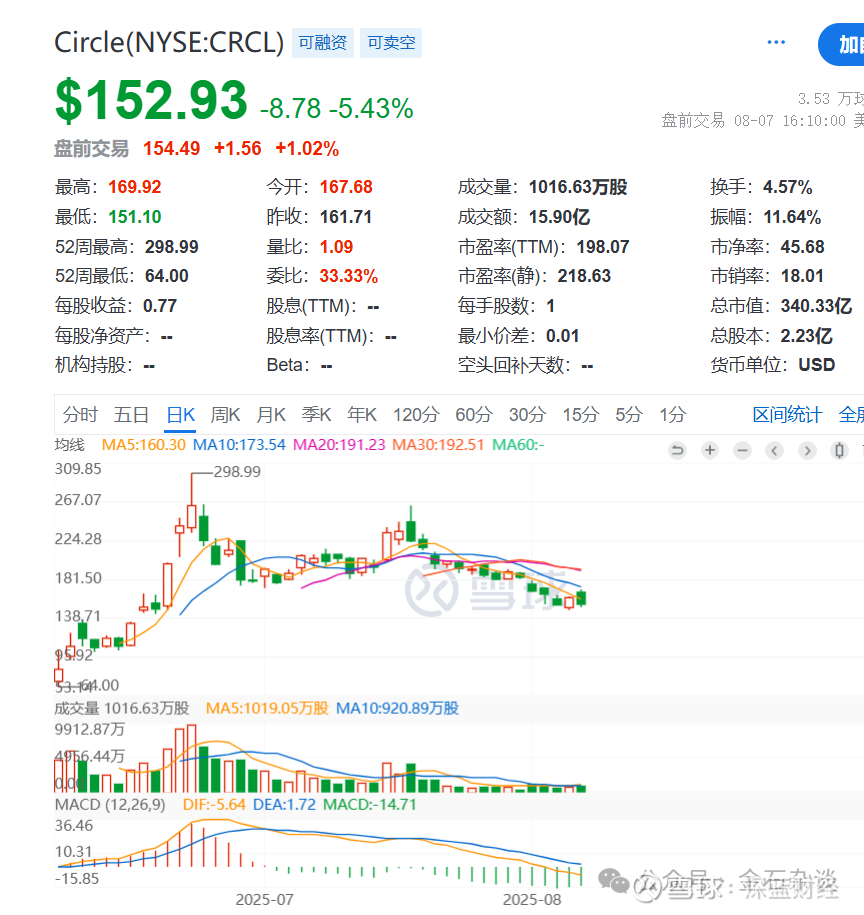
Task: Switch to the 30分 chart tab
Action: click(527, 415)
